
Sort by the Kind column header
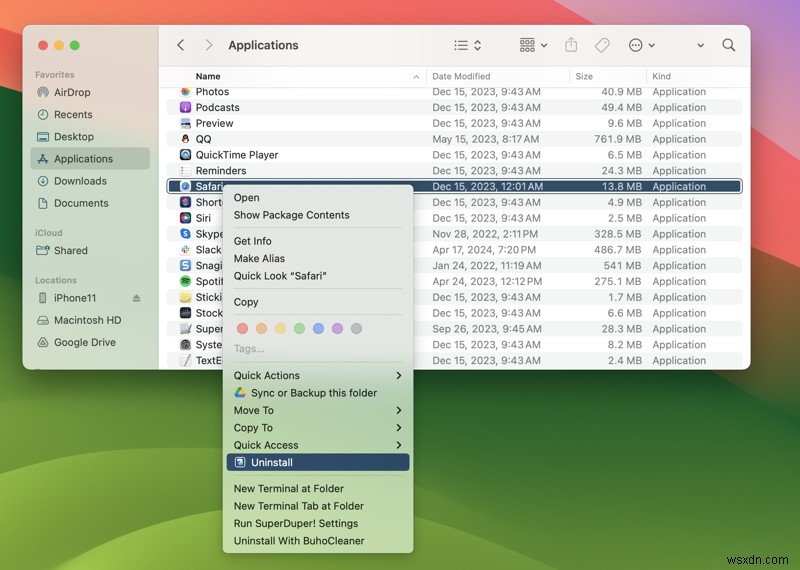pyautogui.click(x=661, y=77)
